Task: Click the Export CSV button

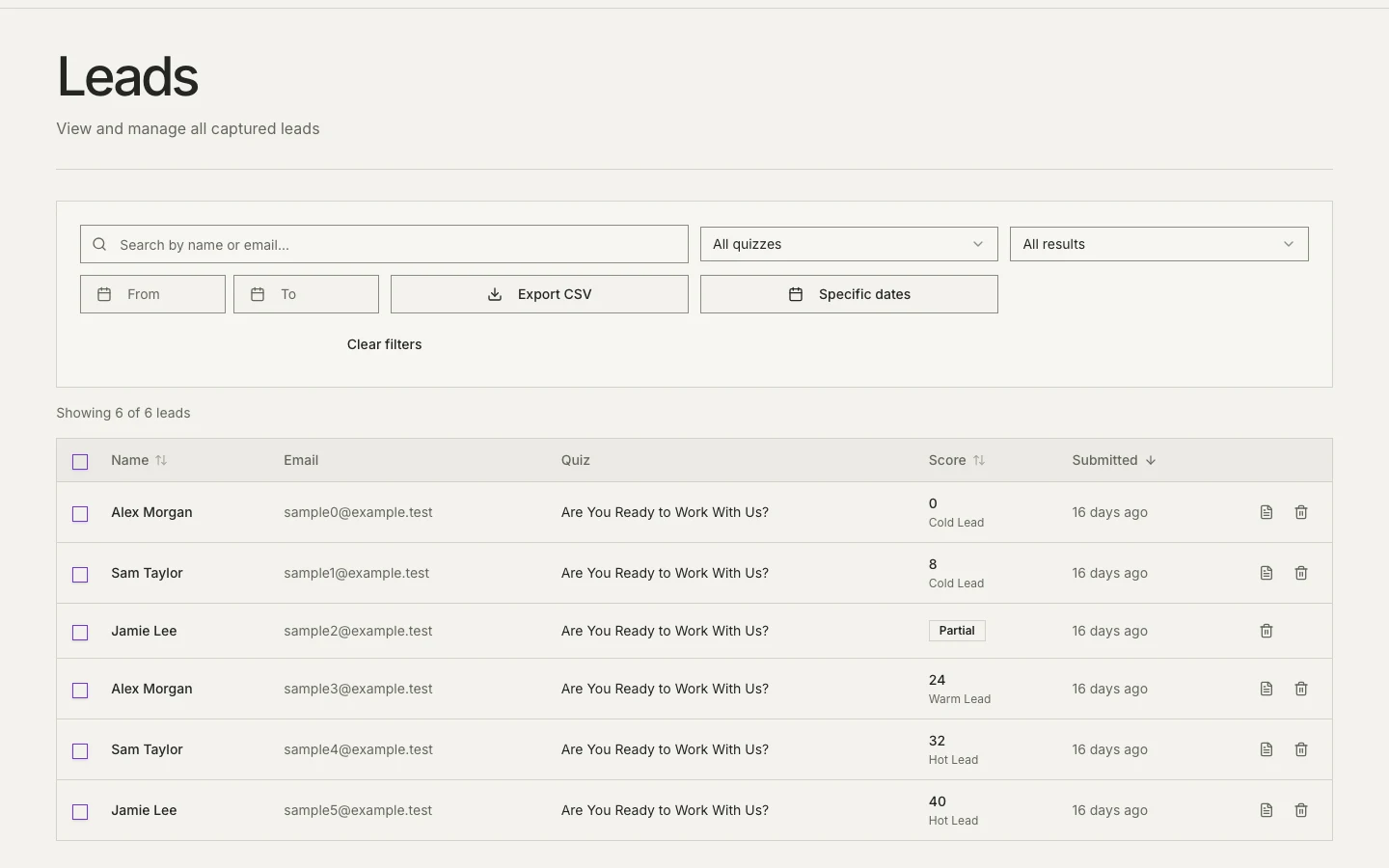Action: [539, 294]
